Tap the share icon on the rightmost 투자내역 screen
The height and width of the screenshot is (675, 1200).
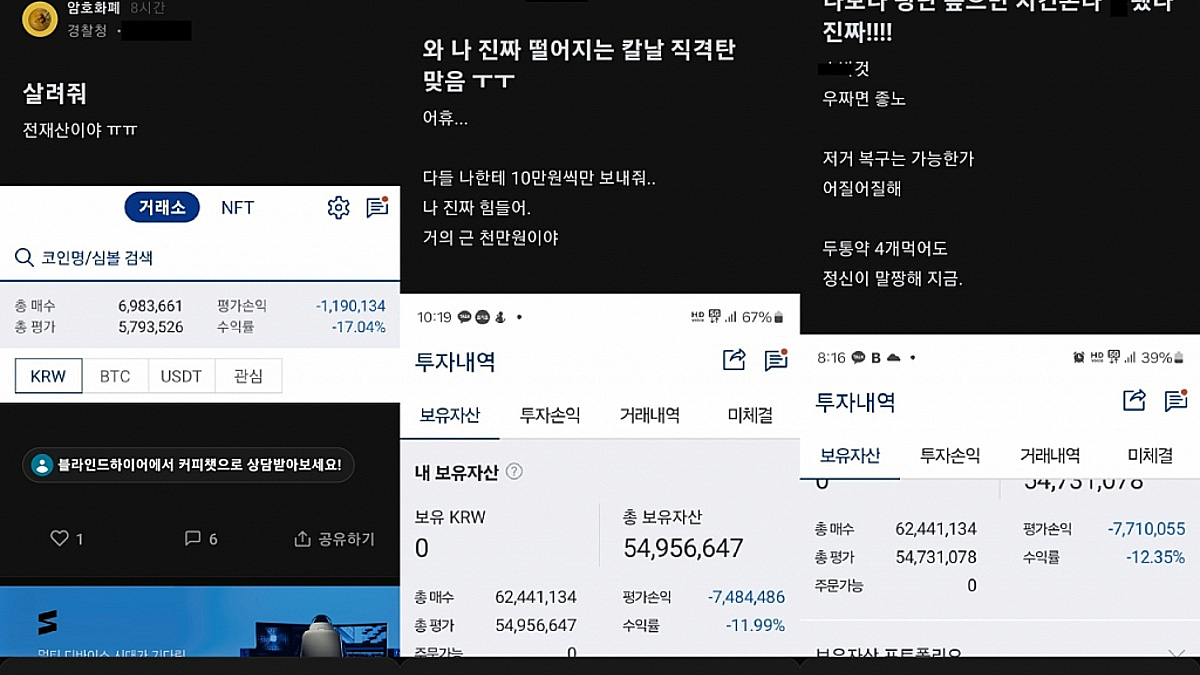1135,399
